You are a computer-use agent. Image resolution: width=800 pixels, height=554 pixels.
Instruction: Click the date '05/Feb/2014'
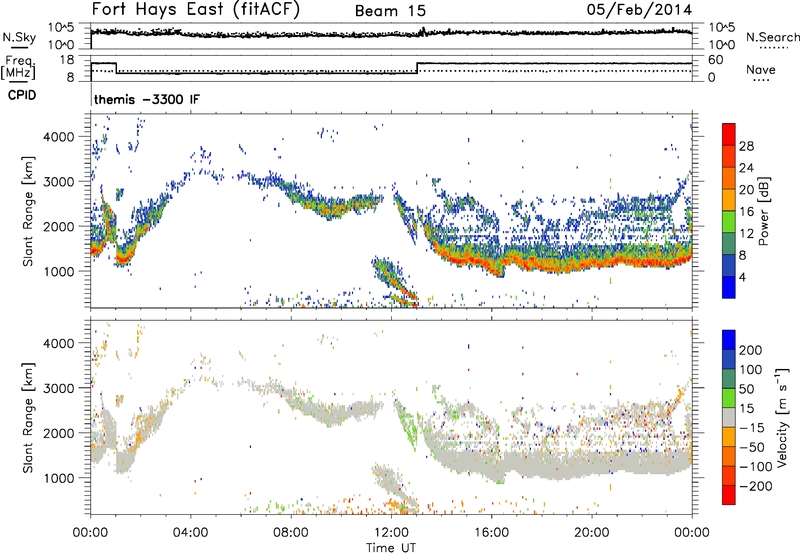tap(639, 10)
